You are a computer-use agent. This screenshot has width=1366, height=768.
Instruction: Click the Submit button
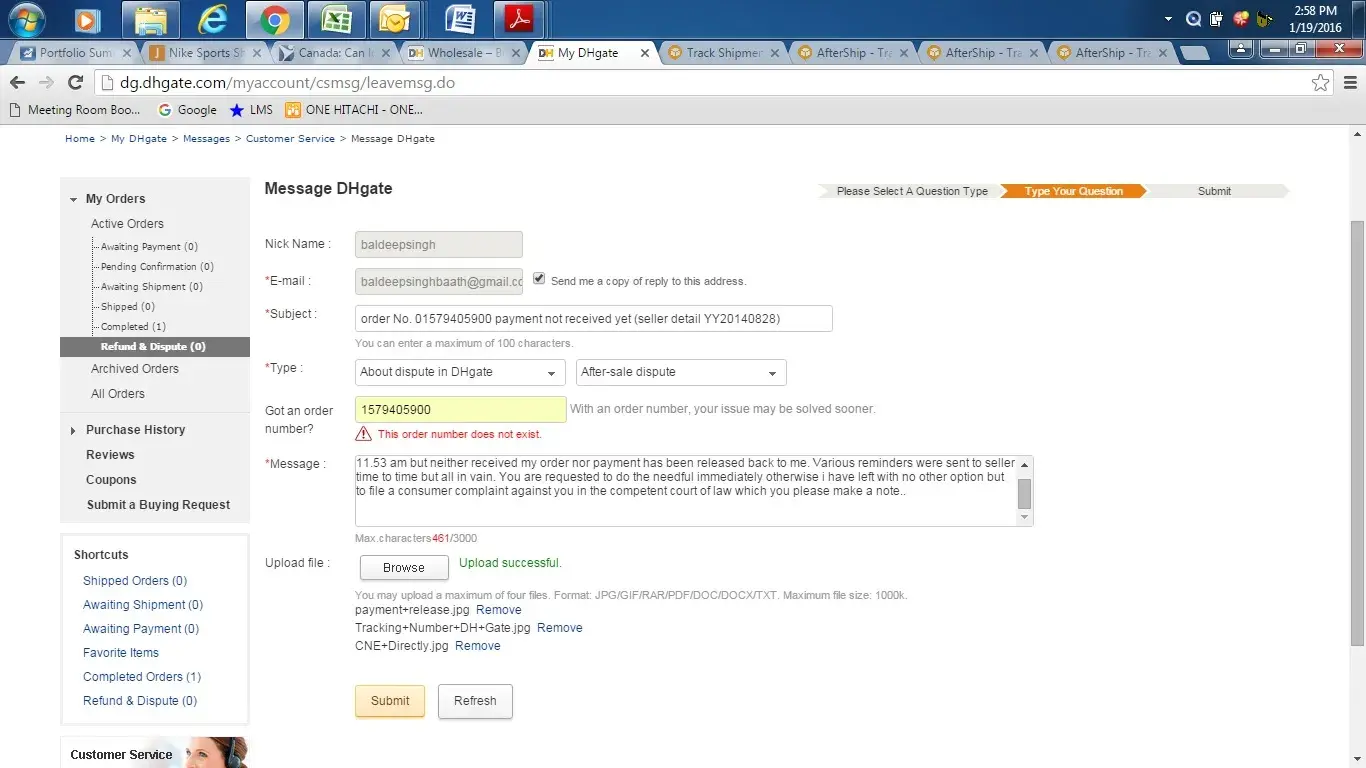tap(389, 701)
